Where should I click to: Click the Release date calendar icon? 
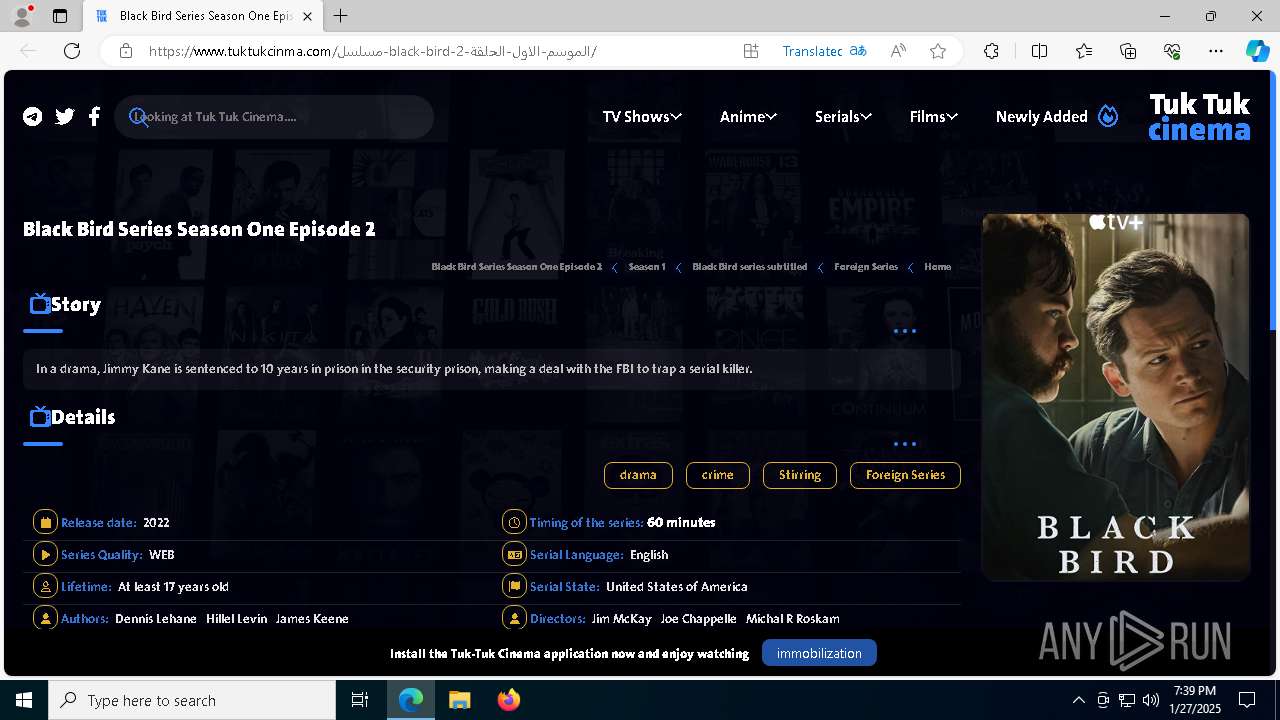pos(45,522)
